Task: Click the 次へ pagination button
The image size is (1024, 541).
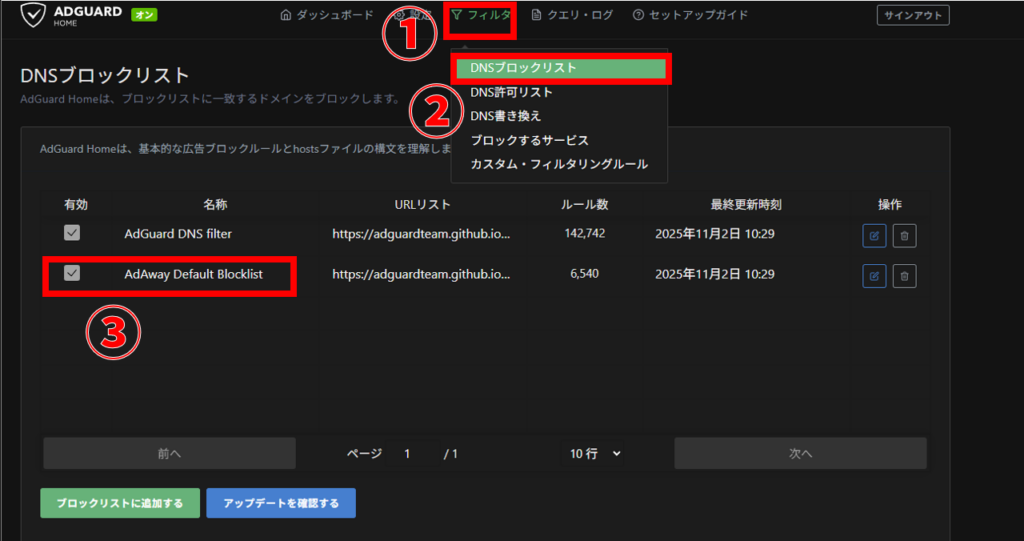Action: tap(800, 453)
